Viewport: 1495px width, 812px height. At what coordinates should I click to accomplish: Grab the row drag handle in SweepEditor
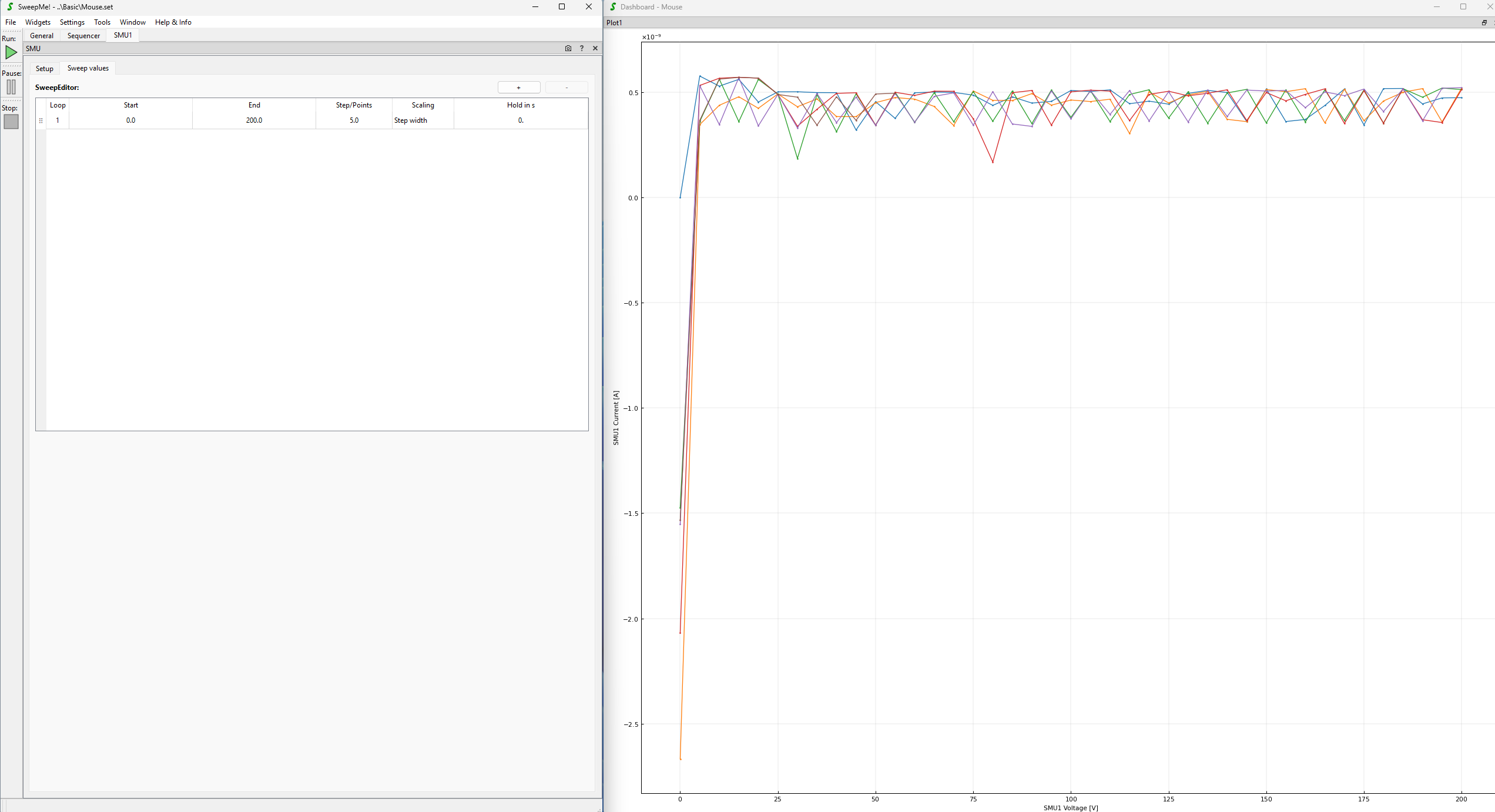tap(41, 120)
